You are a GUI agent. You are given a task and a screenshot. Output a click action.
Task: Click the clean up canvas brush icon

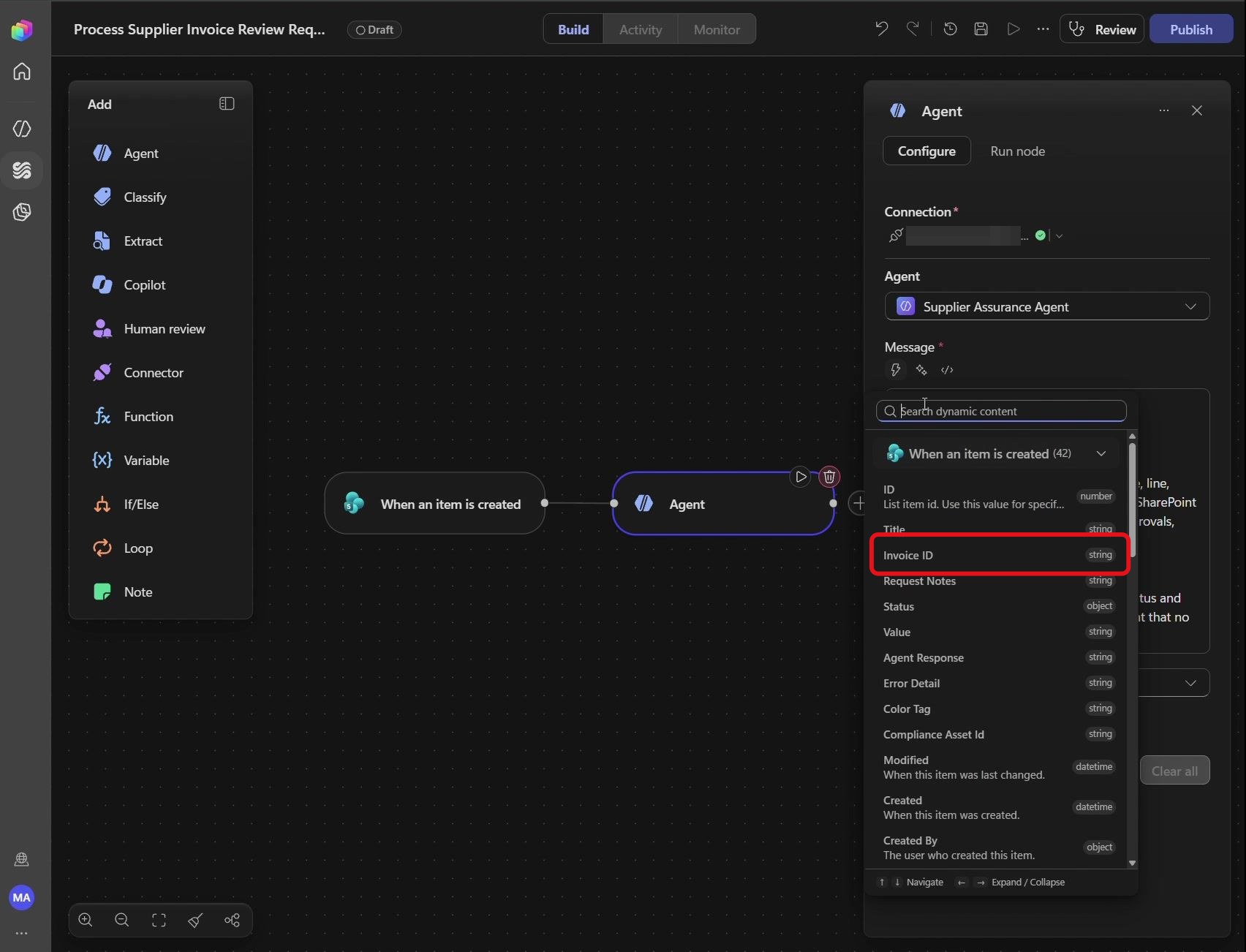195,920
